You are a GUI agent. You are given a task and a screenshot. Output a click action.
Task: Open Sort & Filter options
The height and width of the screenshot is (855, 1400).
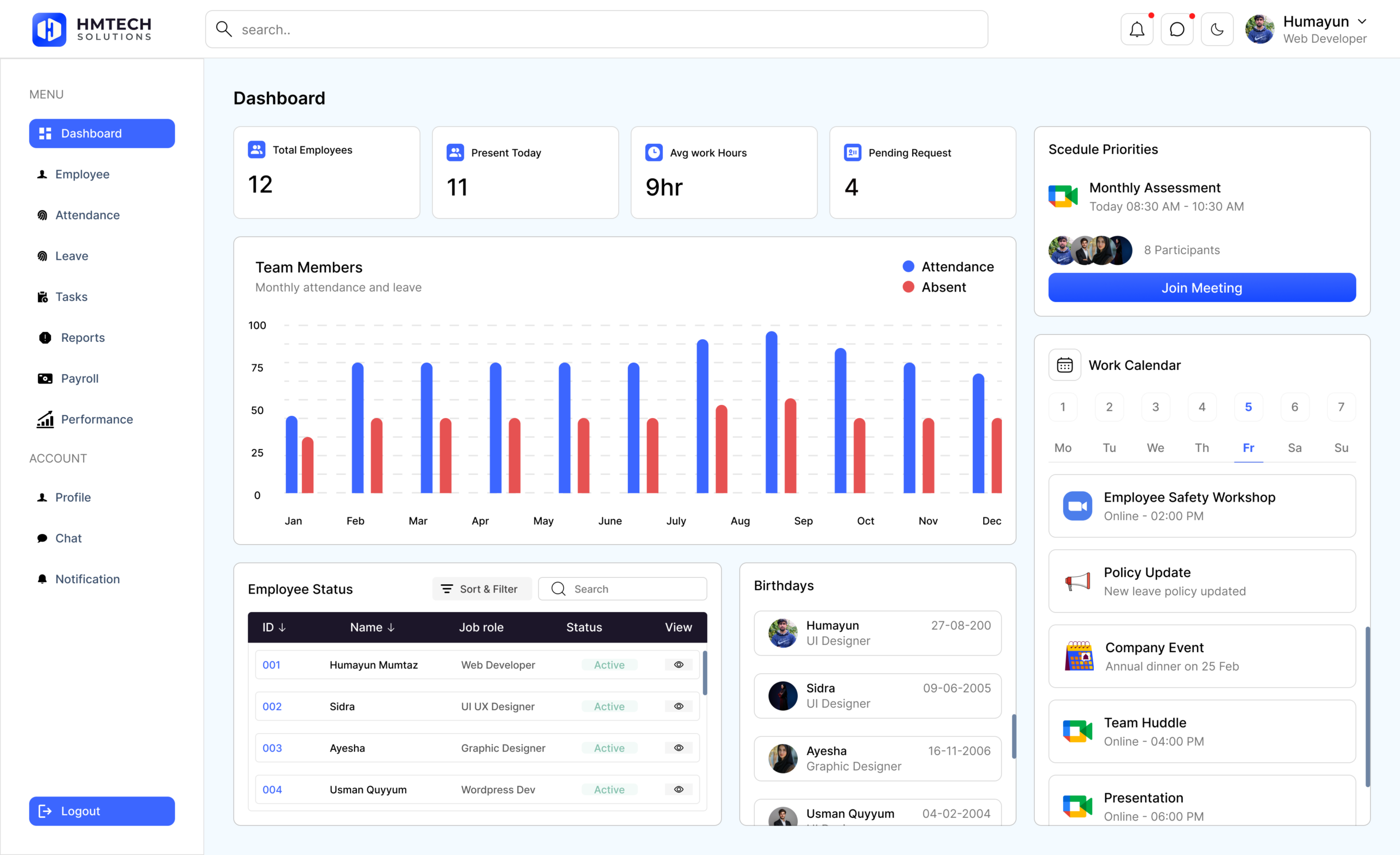(481, 589)
